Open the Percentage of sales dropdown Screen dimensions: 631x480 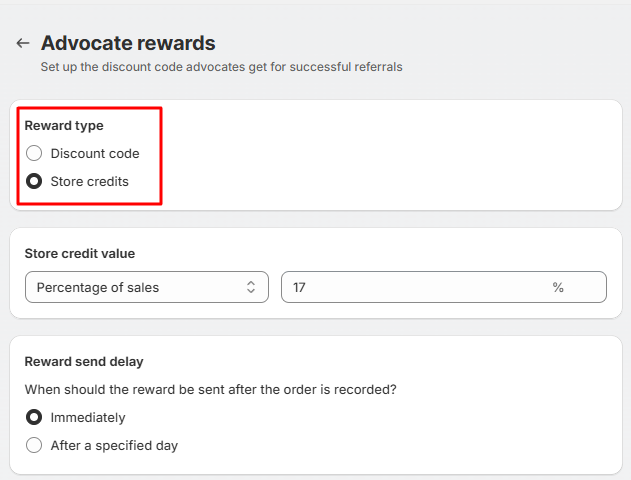coord(140,287)
